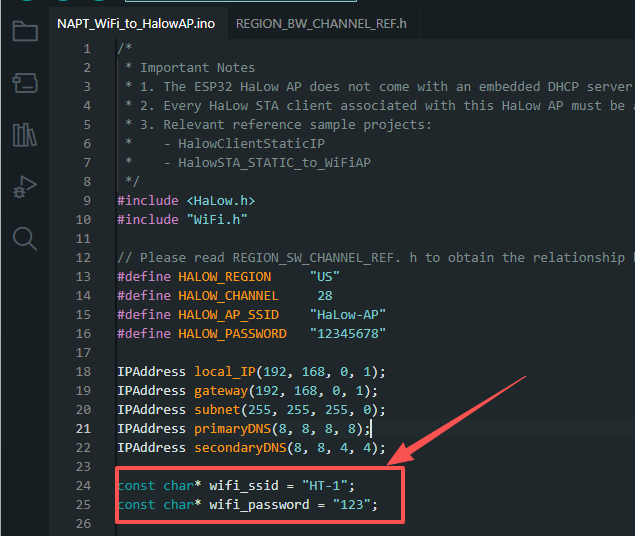
Task: Click the subnet variable name
Action: coord(217,410)
